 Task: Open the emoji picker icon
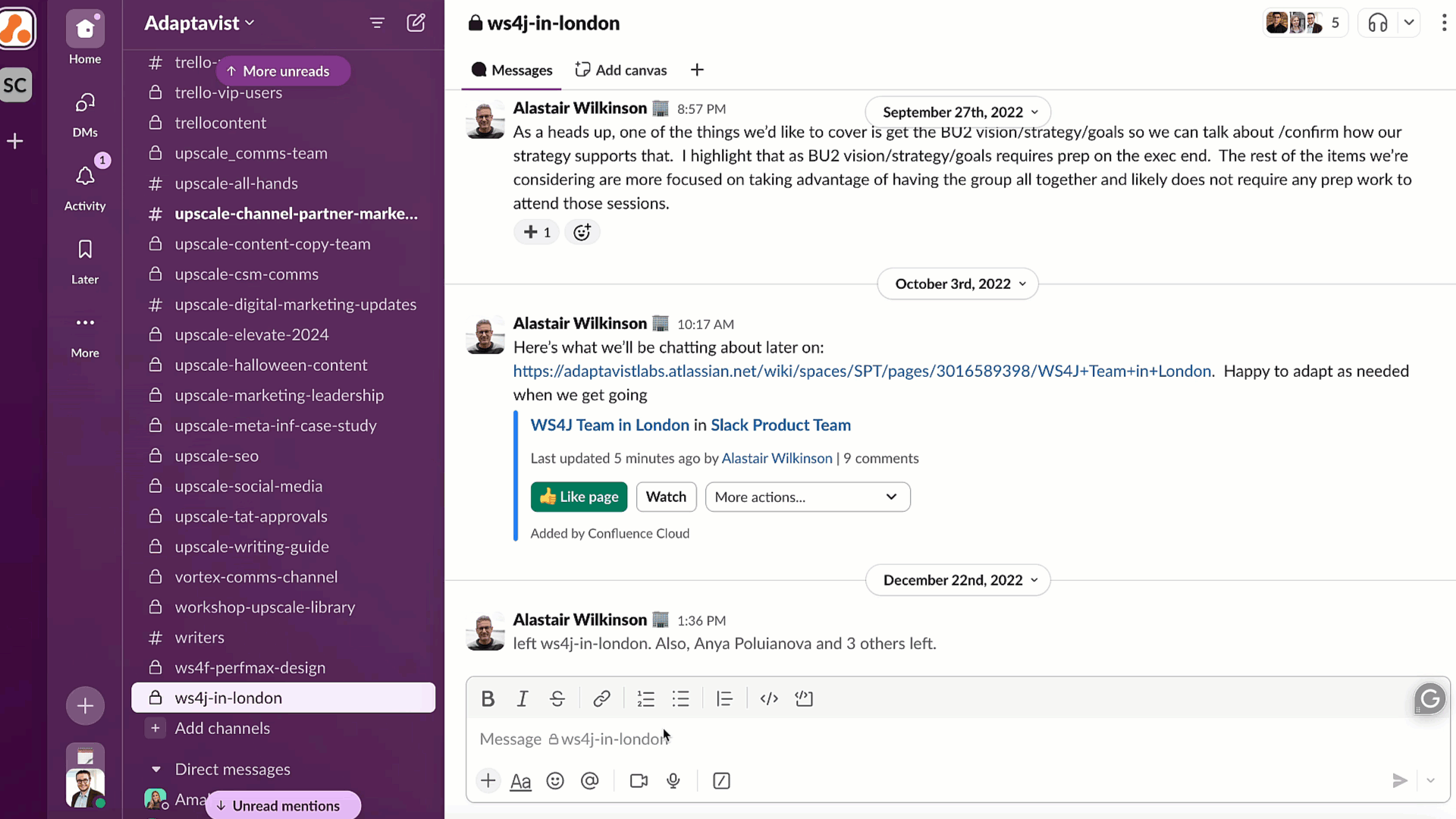556,781
